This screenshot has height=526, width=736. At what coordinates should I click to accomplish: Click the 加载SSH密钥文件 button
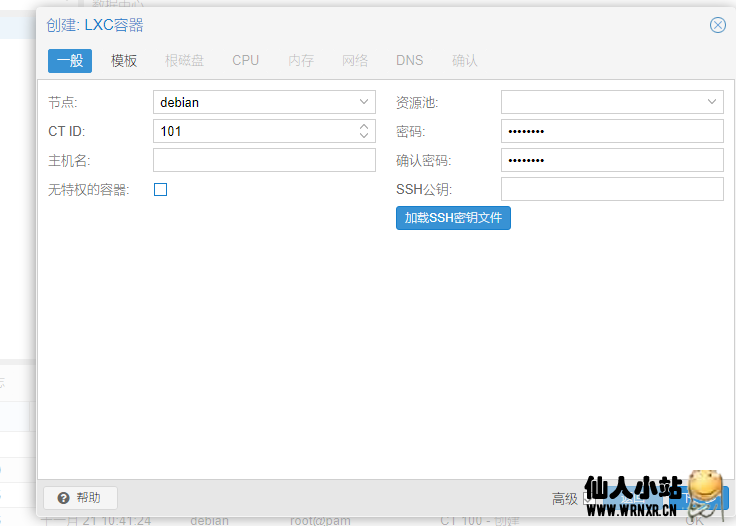(453, 218)
